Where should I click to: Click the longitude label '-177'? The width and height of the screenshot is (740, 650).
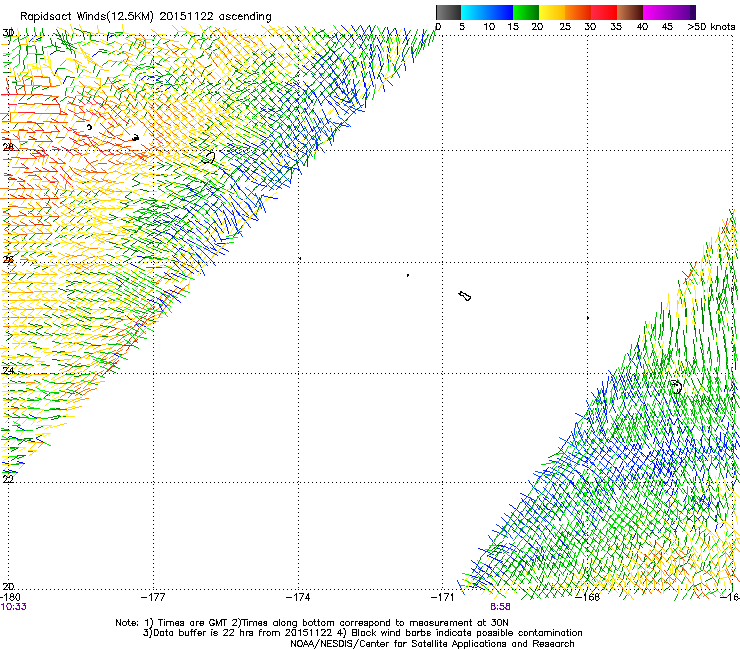(x=153, y=597)
